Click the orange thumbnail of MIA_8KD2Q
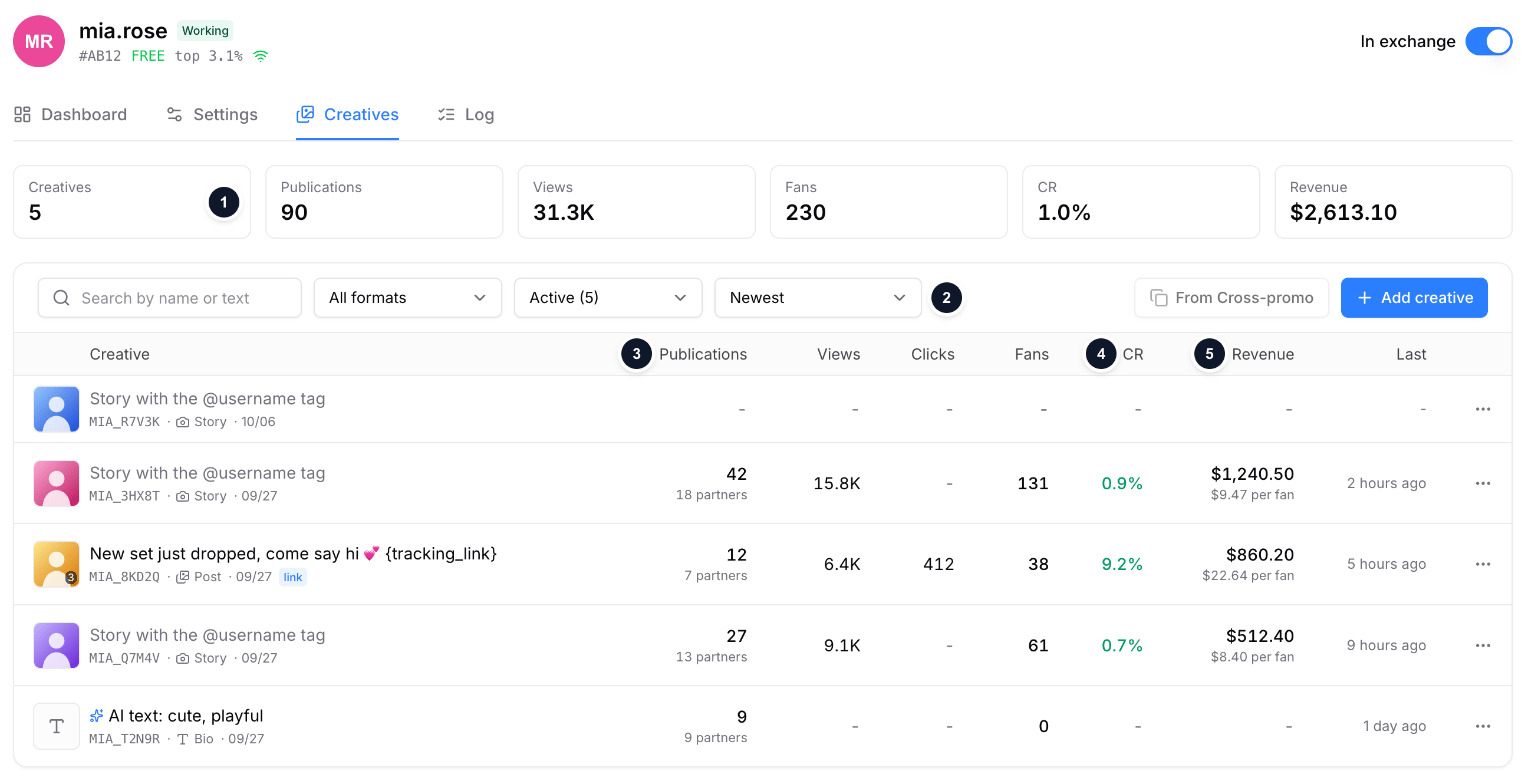Screen dimensions: 1528x784 tap(57, 564)
